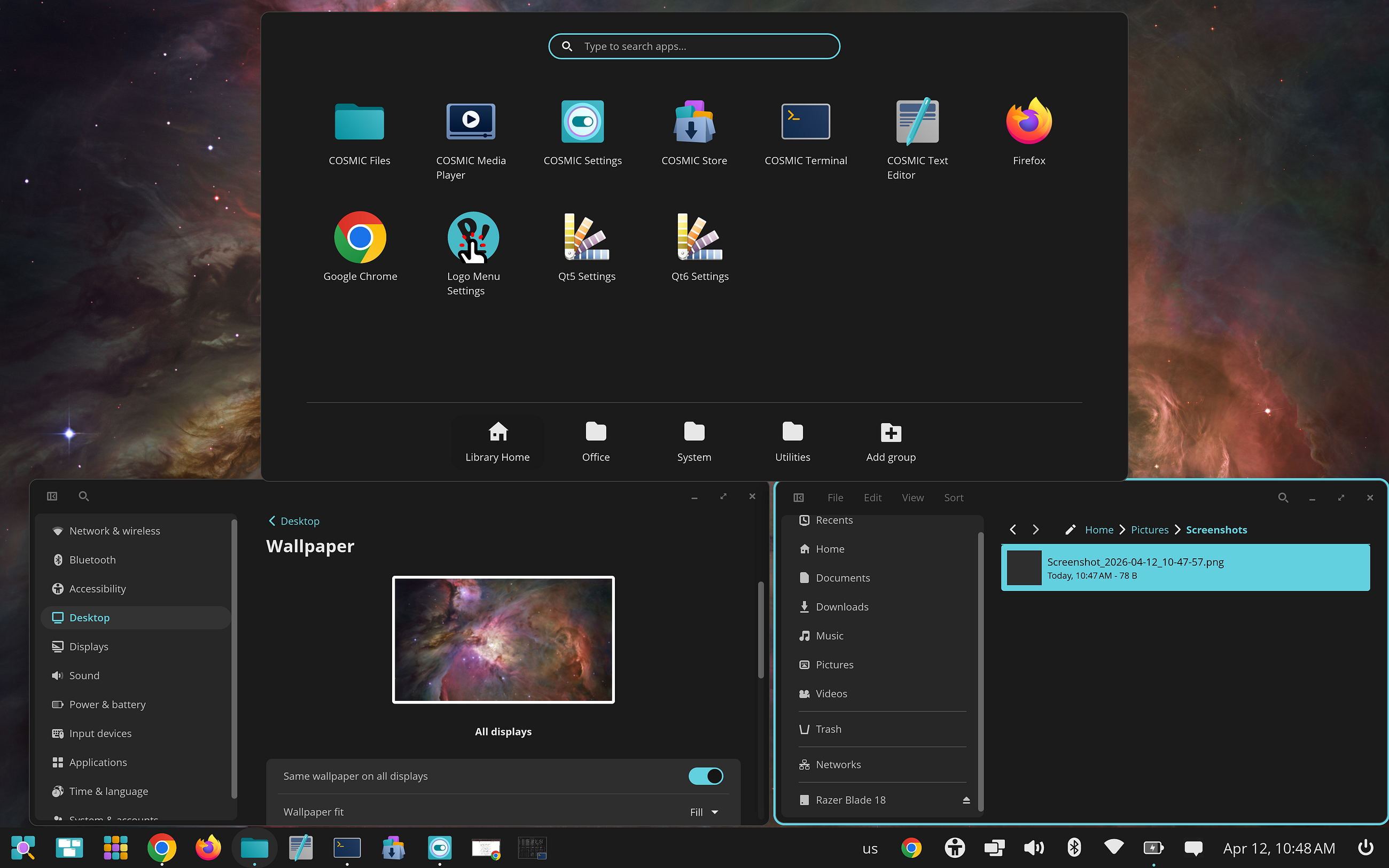Open the Edit menu in Files
Image resolution: width=1389 pixels, height=868 pixels.
coord(872,498)
